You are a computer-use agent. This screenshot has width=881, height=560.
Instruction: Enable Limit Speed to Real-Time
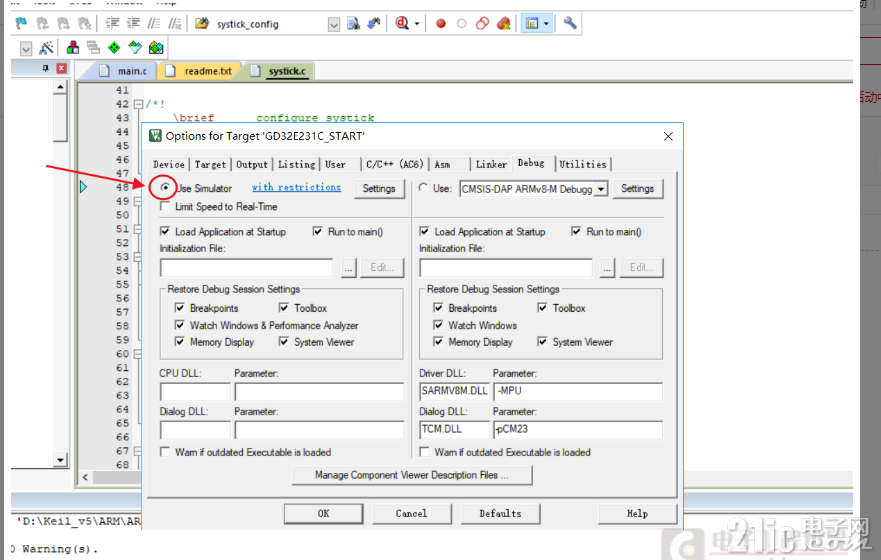[x=165, y=207]
